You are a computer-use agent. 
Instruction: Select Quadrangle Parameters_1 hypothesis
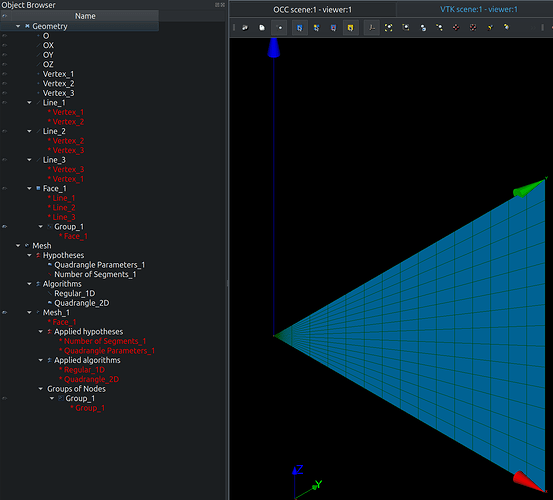point(99,265)
